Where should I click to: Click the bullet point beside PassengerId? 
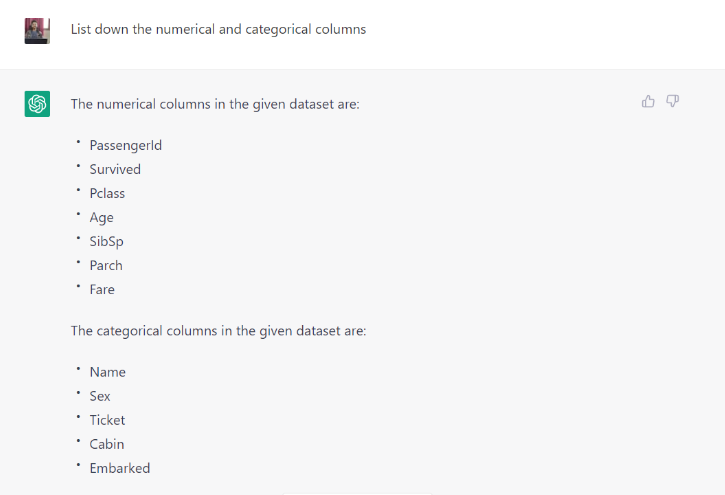click(x=77, y=142)
